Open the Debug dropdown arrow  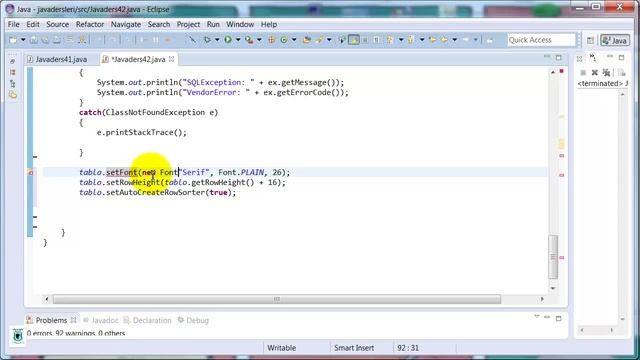point(217,40)
